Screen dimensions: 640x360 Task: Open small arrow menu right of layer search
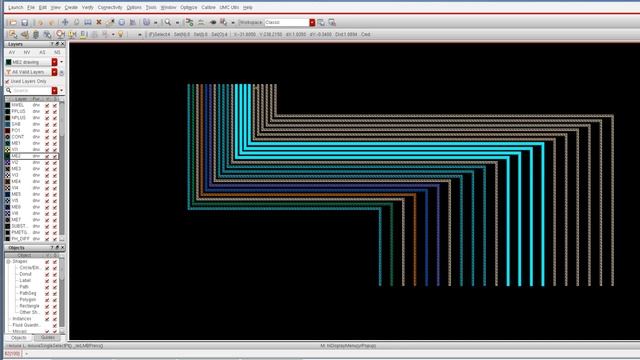pyautogui.click(x=62, y=90)
